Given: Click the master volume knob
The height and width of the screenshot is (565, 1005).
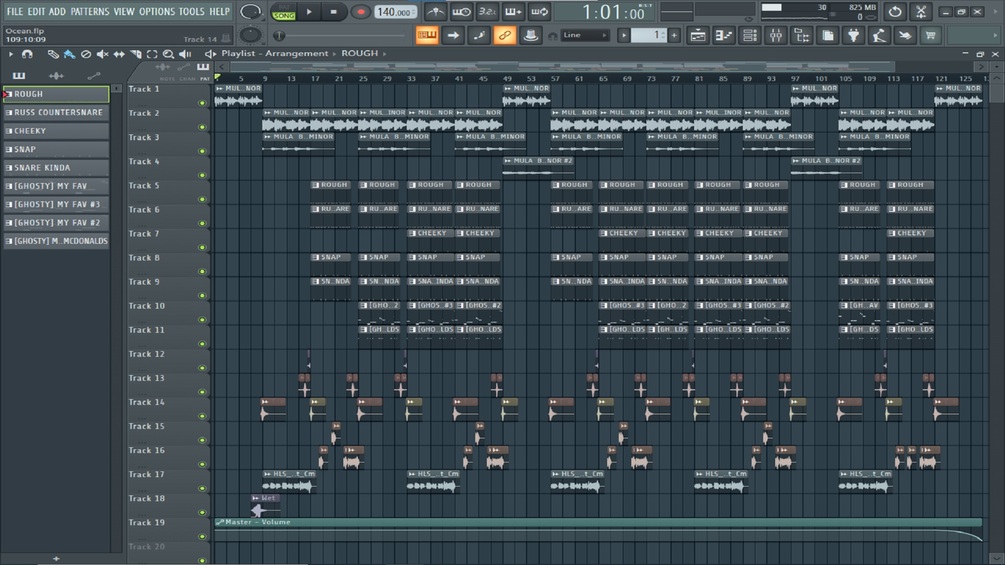Looking at the screenshot, I should coord(251,12).
